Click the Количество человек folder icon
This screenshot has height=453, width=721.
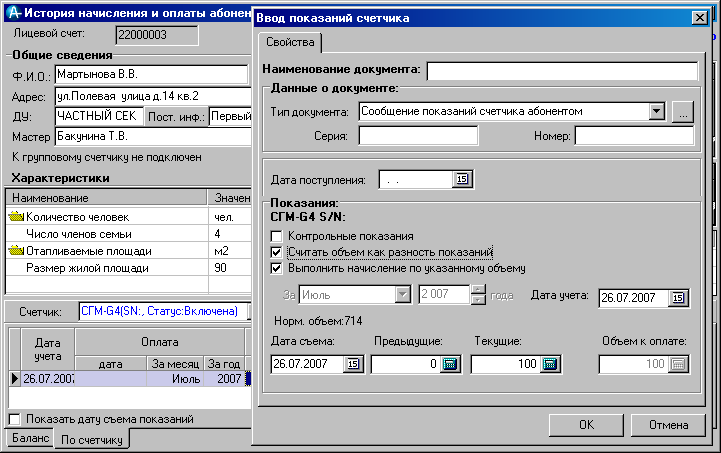15,216
